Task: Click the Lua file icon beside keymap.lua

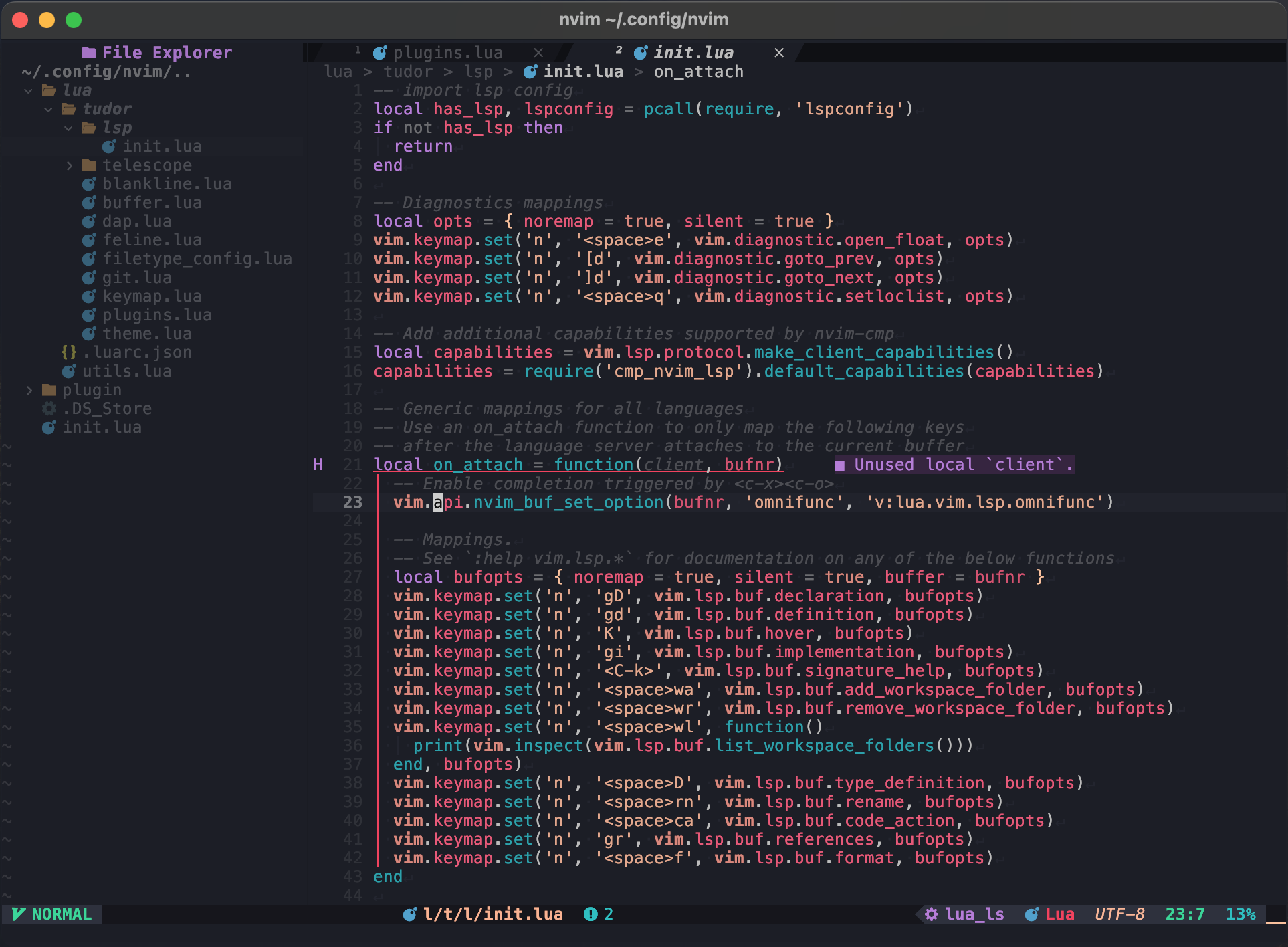Action: tap(89, 296)
